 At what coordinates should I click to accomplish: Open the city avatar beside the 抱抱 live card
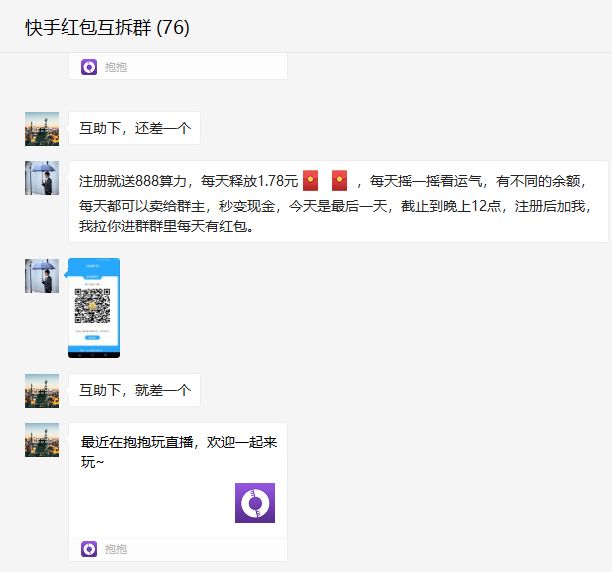point(42,440)
